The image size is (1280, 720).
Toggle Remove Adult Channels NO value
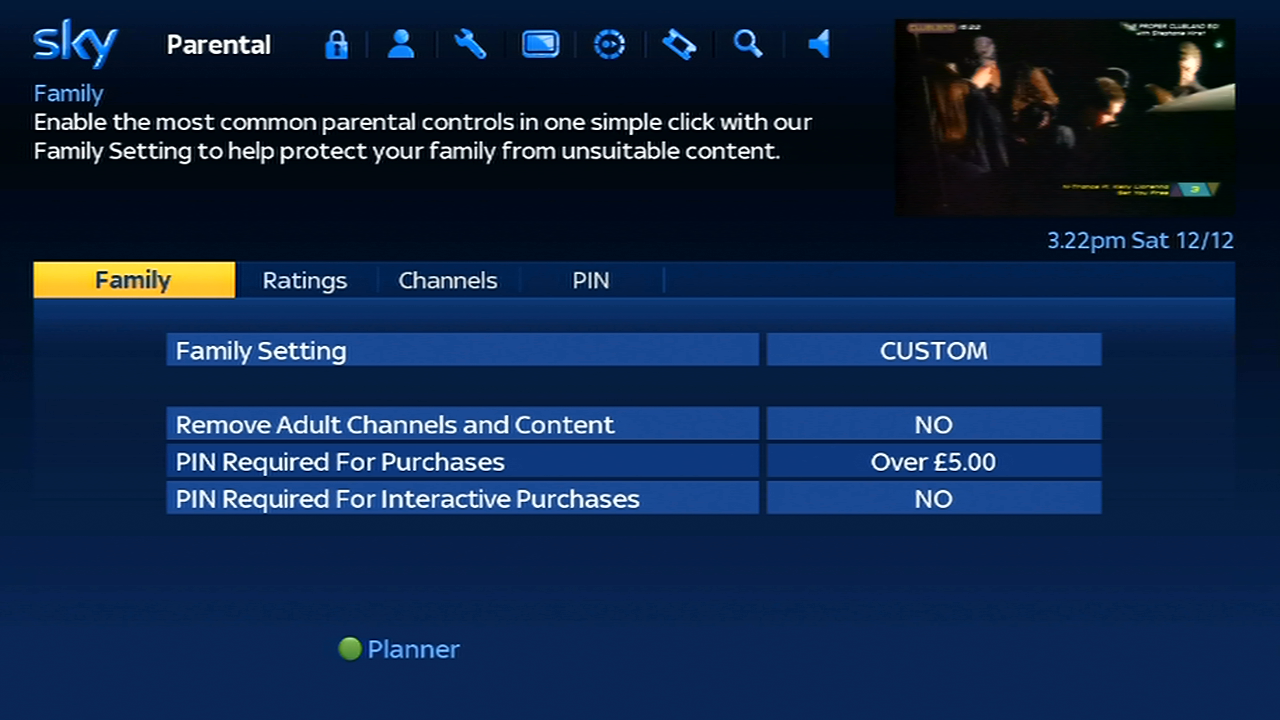tap(933, 425)
